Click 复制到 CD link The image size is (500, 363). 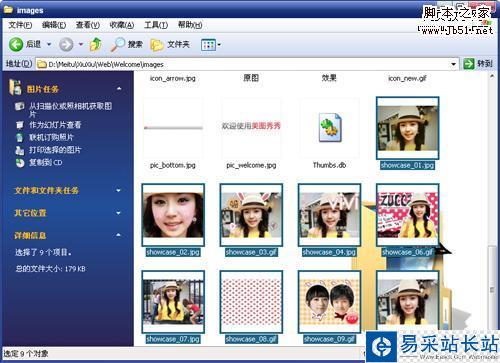45,163
